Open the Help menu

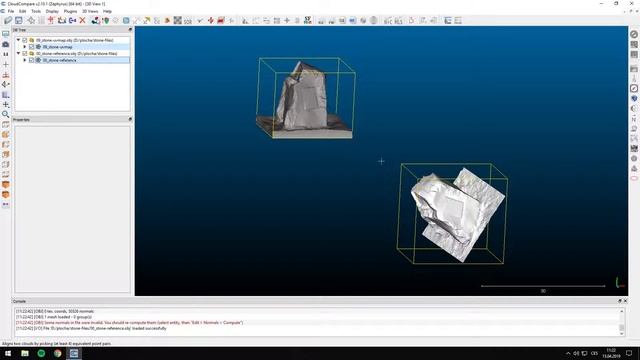[107, 11]
